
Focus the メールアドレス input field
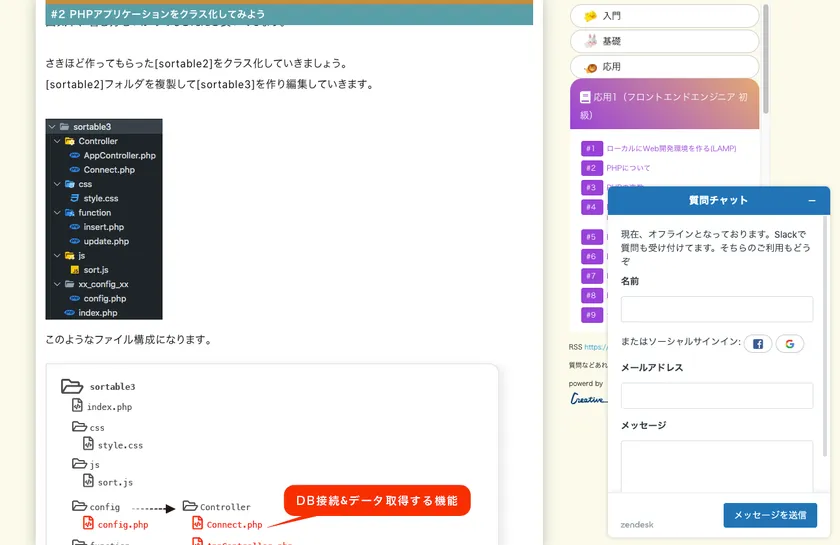point(716,395)
